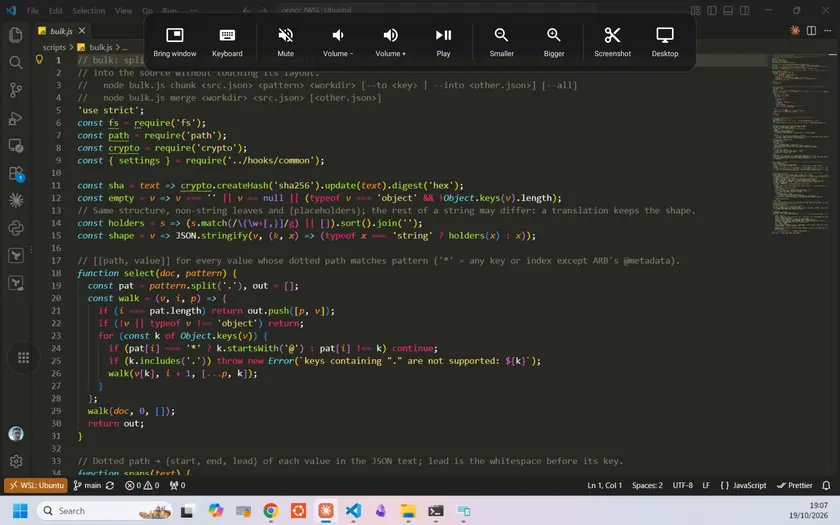The image size is (840, 525).
Task: Click the lightbulb code action on line 1
Action: point(39,59)
